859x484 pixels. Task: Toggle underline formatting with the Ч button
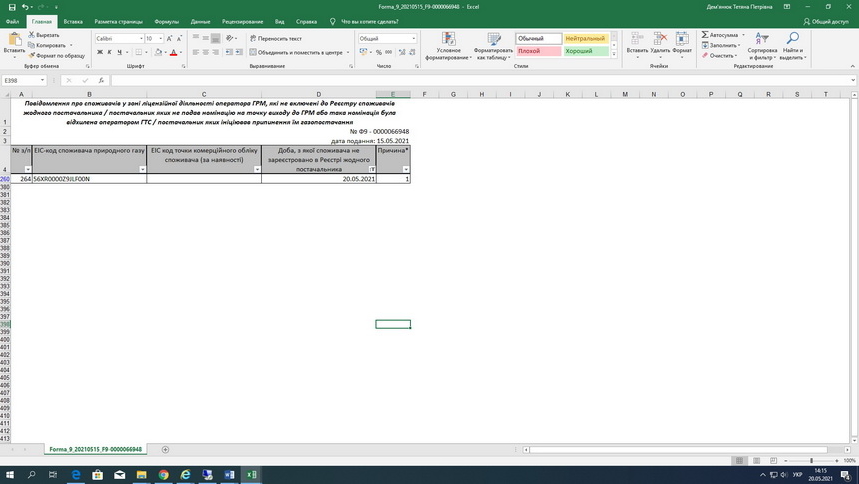tap(119, 52)
